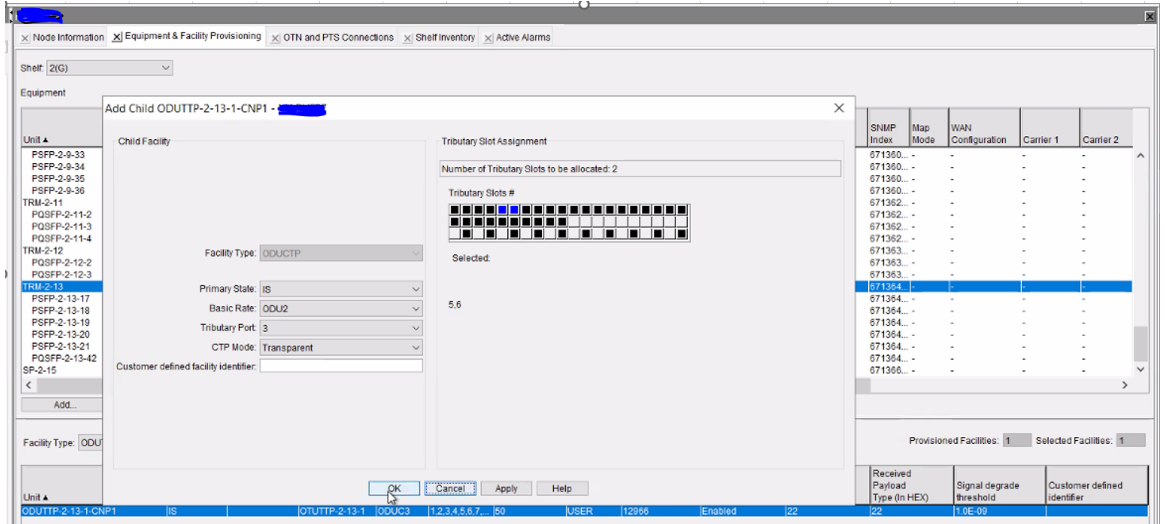The height and width of the screenshot is (524, 1165).
Task: Open the Tributary Port dropdown
Action: [341, 328]
